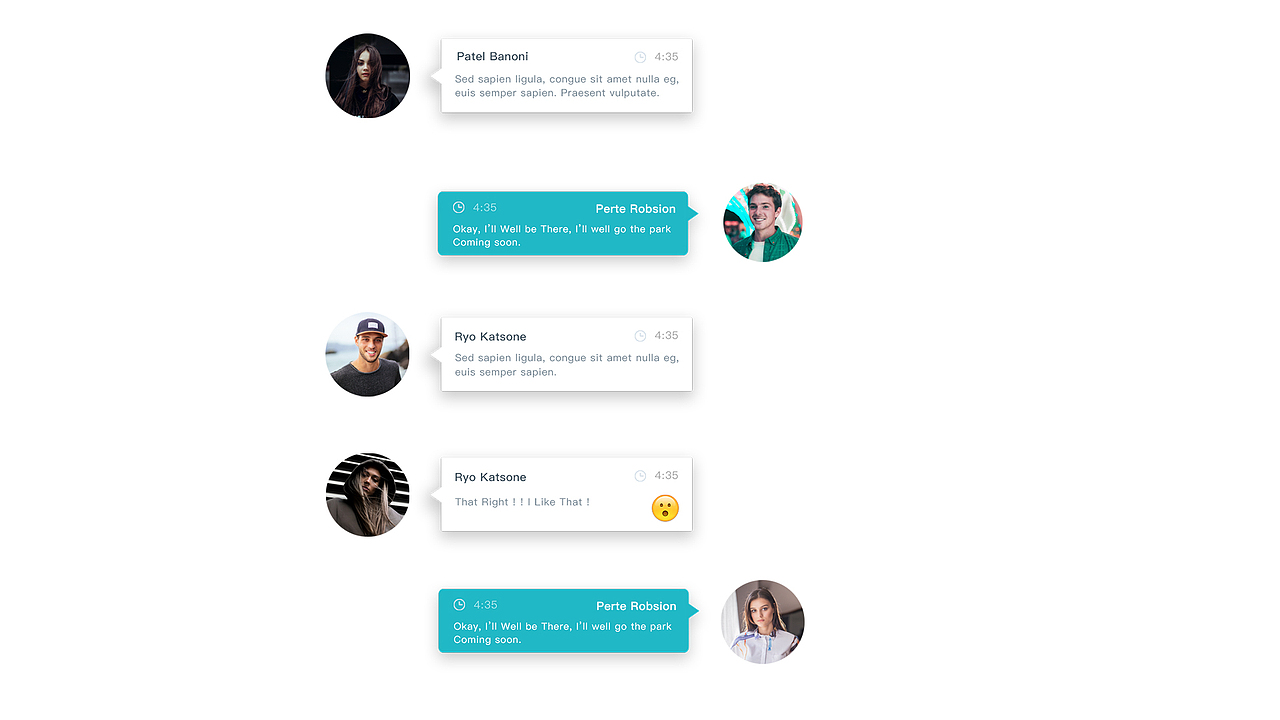Select the "That Right ! ! I Like That !" message text
This screenshot has height=720, width=1280.
[x=522, y=502]
